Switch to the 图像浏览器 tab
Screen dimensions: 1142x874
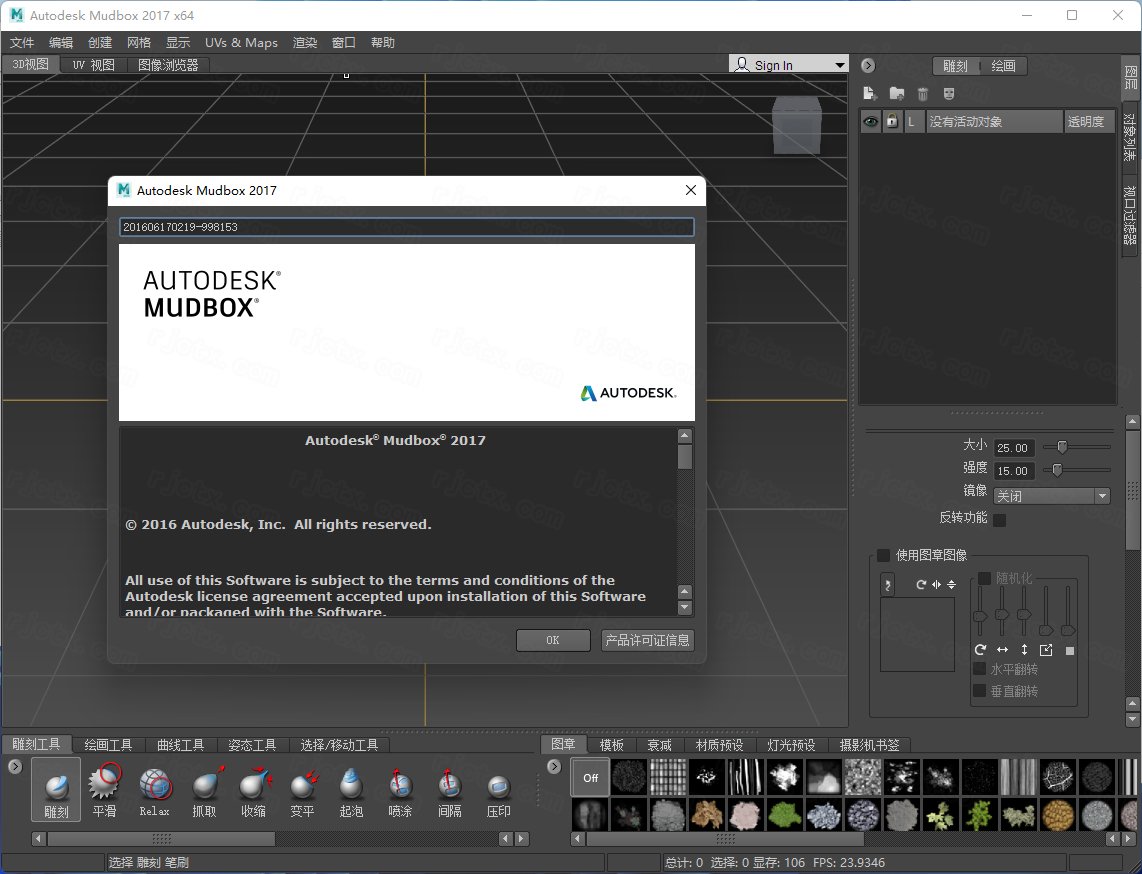pos(168,65)
